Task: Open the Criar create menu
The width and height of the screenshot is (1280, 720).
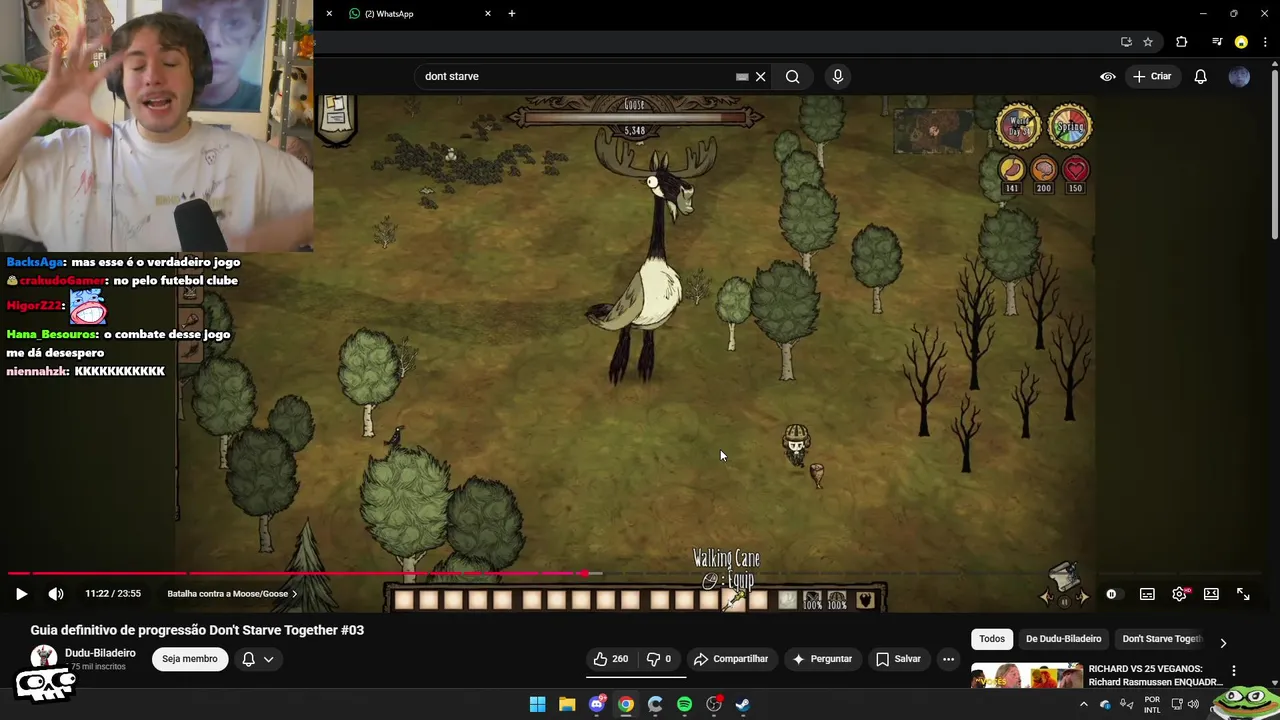Action: point(1152,76)
